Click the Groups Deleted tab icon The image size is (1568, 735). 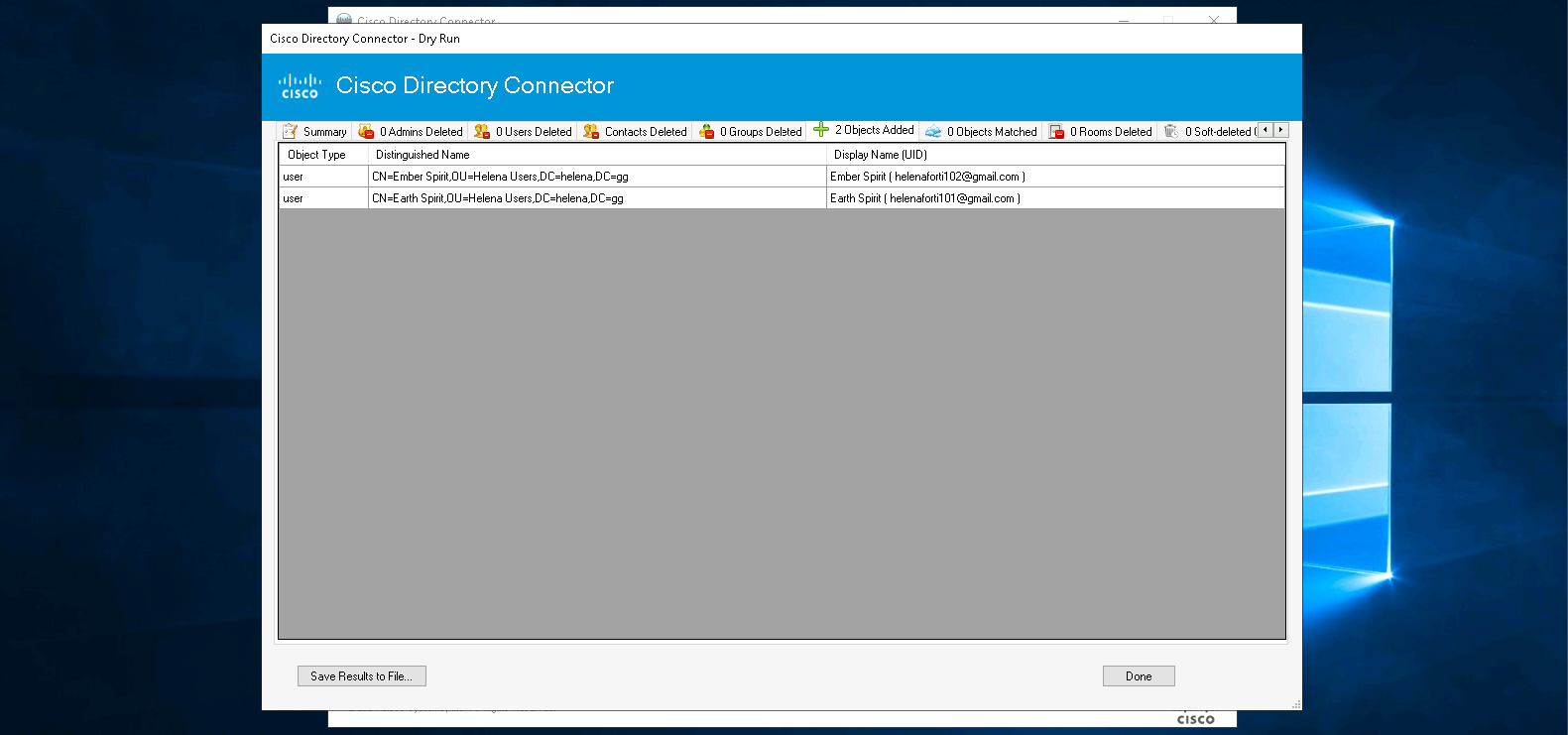pyautogui.click(x=706, y=131)
